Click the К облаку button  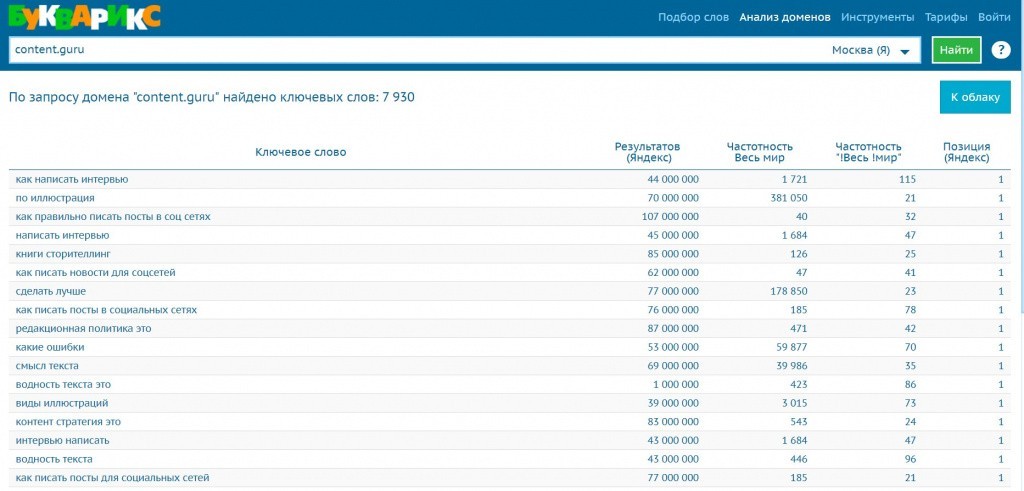974,97
